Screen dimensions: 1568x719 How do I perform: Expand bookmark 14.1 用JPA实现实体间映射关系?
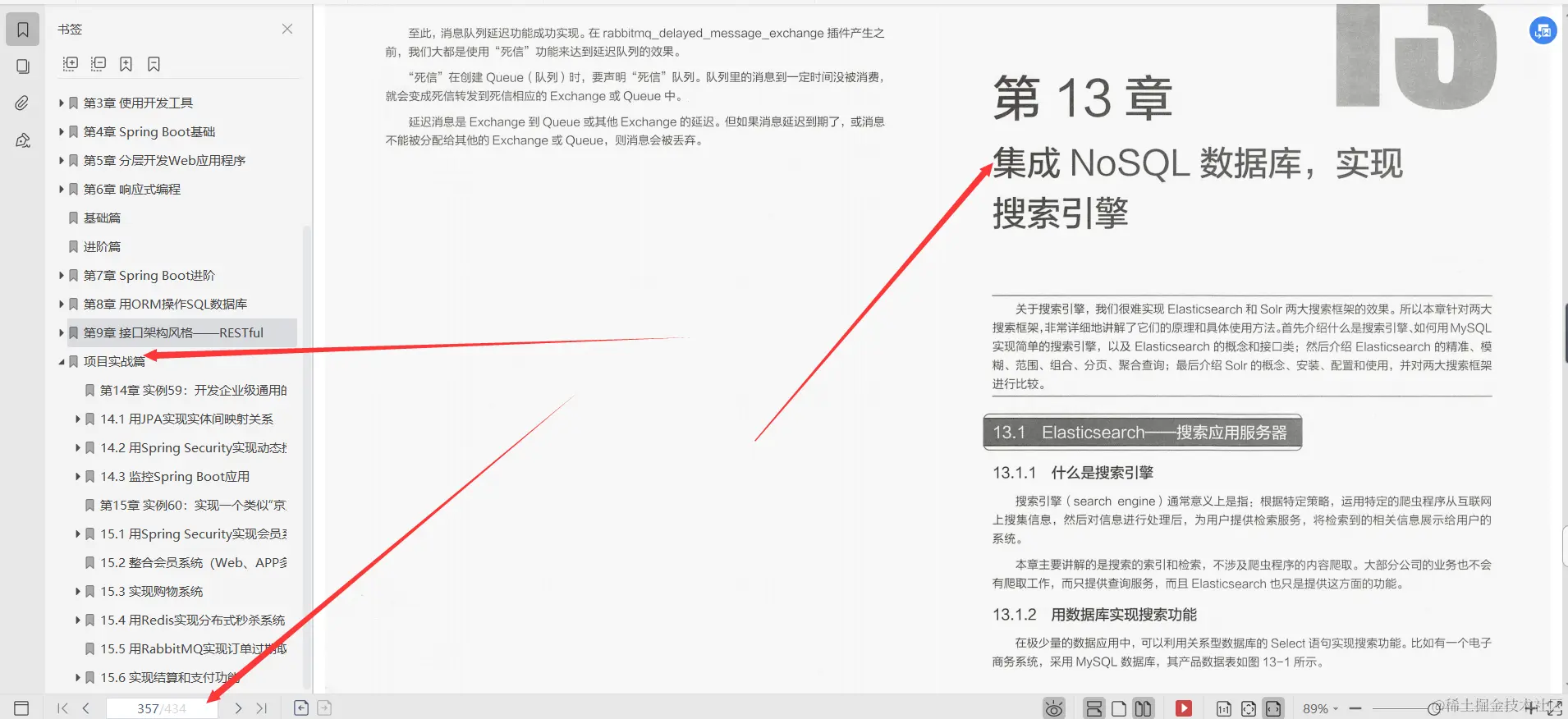coord(78,419)
